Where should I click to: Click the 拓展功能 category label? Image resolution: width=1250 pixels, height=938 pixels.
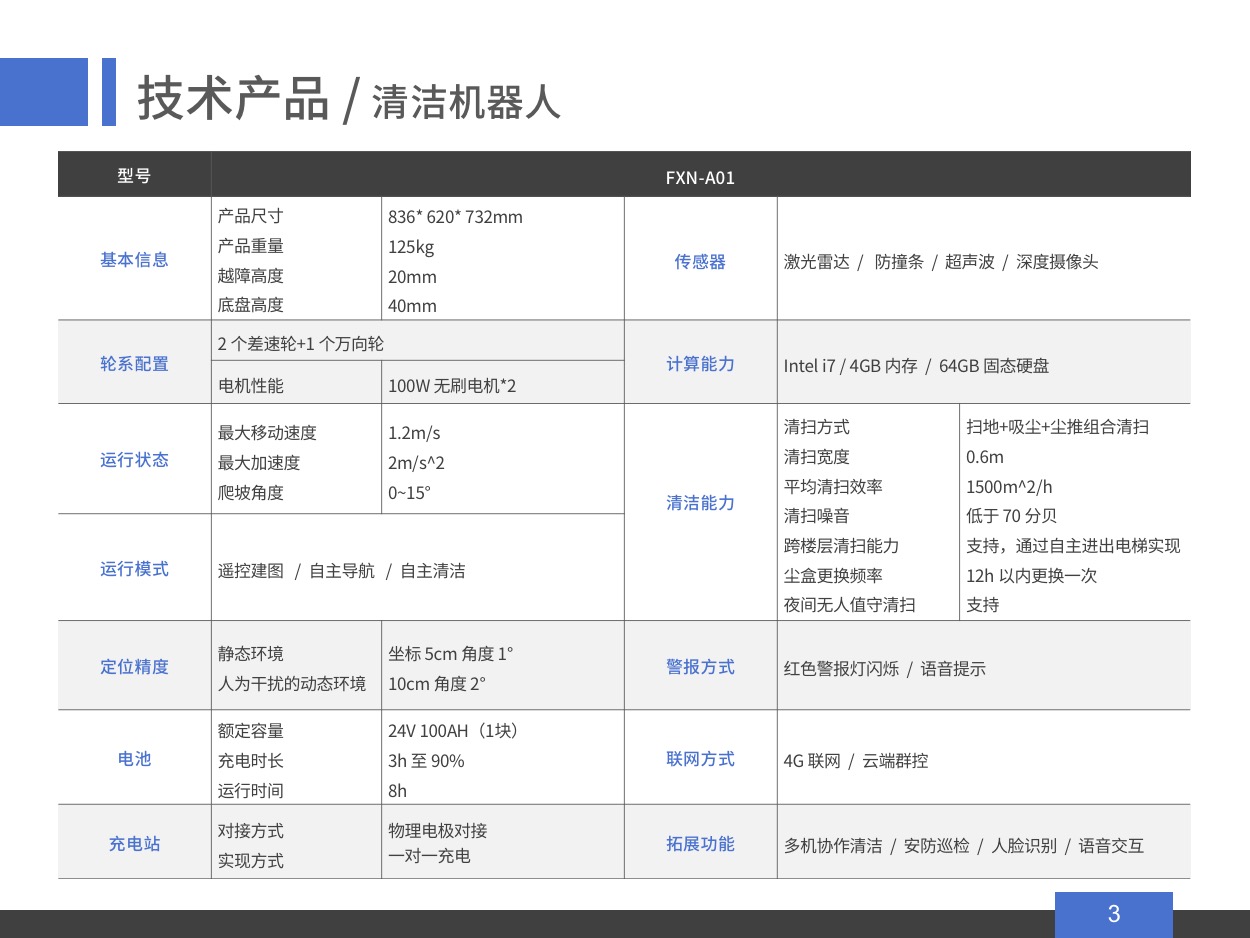pyautogui.click(x=700, y=844)
